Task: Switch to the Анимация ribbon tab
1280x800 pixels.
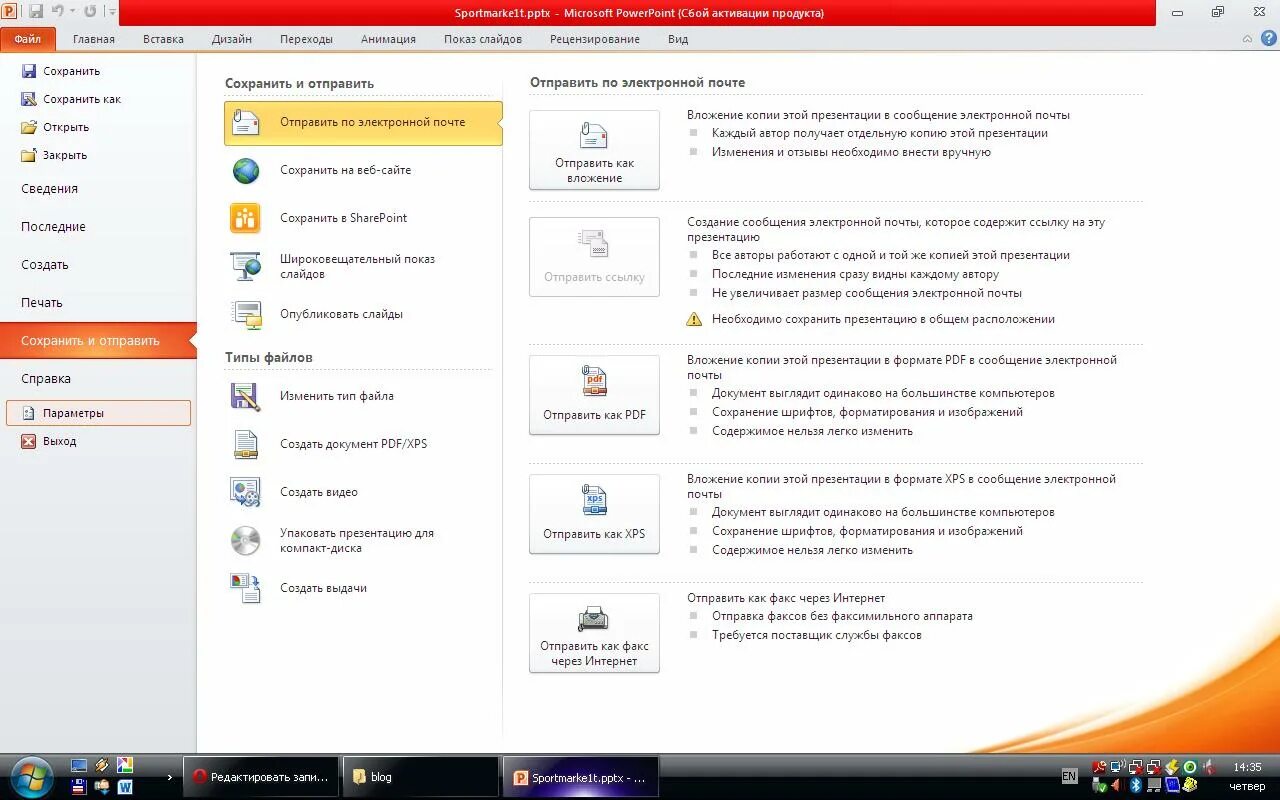Action: (388, 39)
